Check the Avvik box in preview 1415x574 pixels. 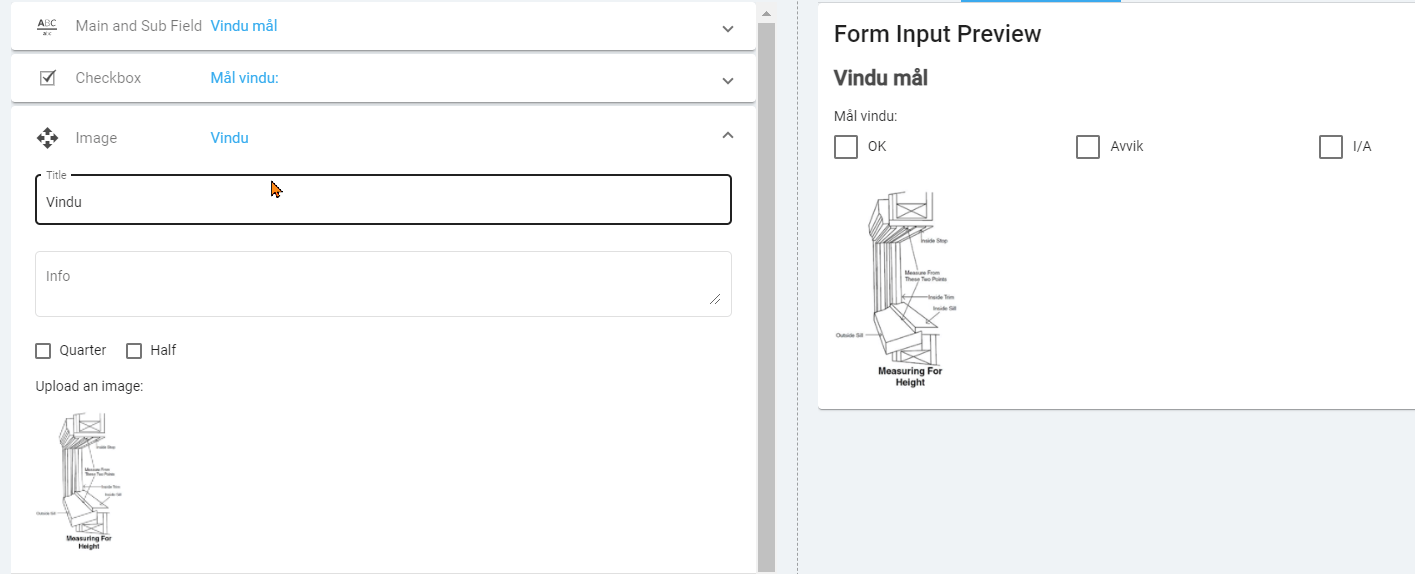(1088, 147)
